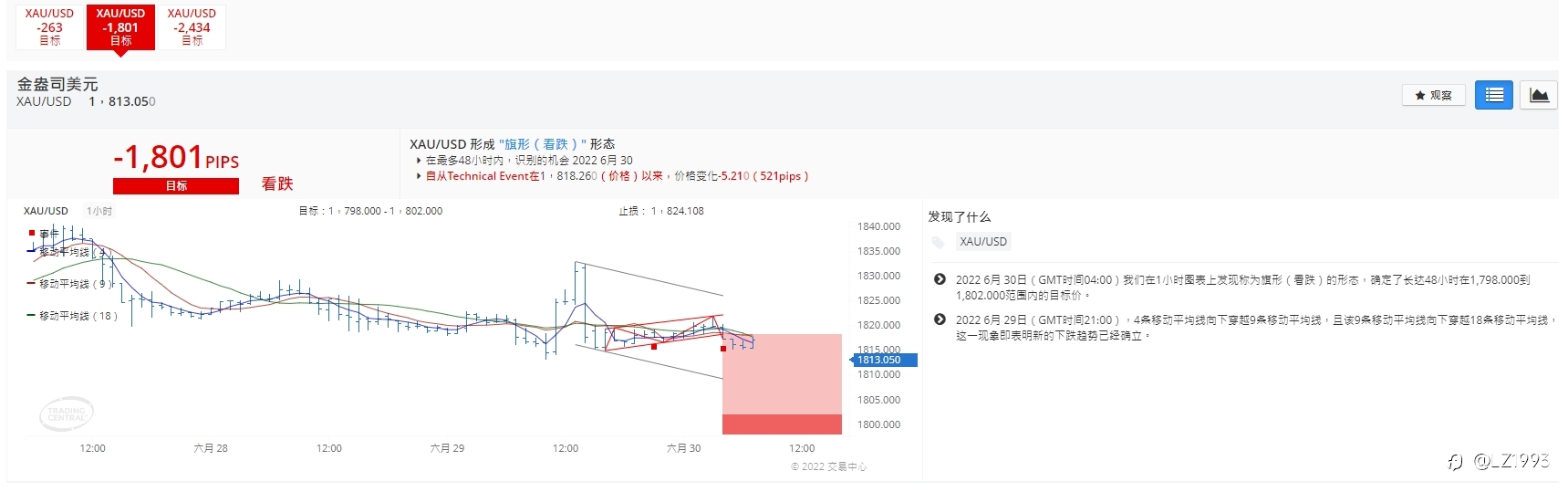This screenshot has width=1568, height=492.
Task: Click arrow icon beside the June 30 event
Action: [940, 279]
